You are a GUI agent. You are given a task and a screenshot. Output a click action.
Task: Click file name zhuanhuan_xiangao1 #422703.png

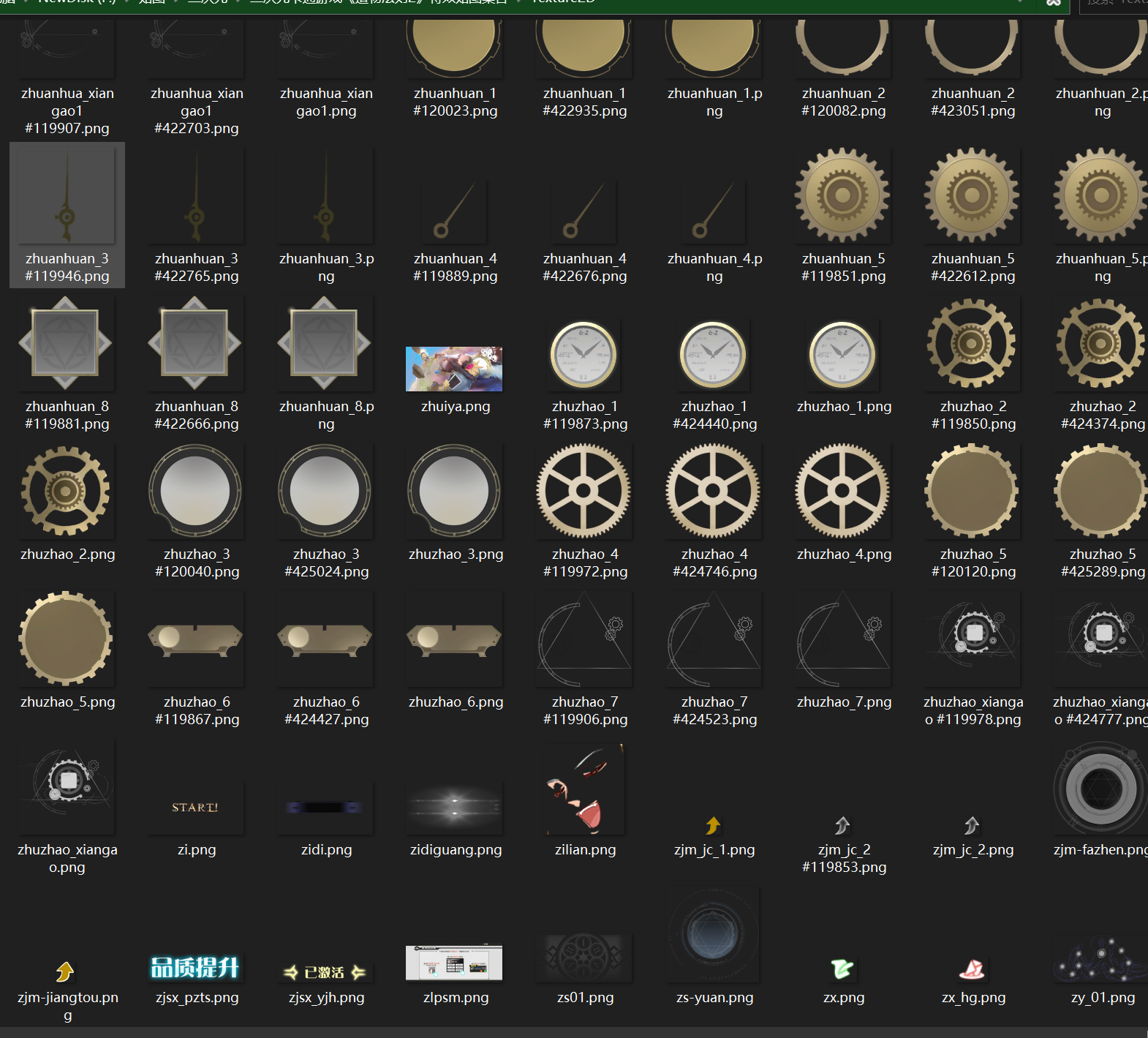[x=197, y=110]
